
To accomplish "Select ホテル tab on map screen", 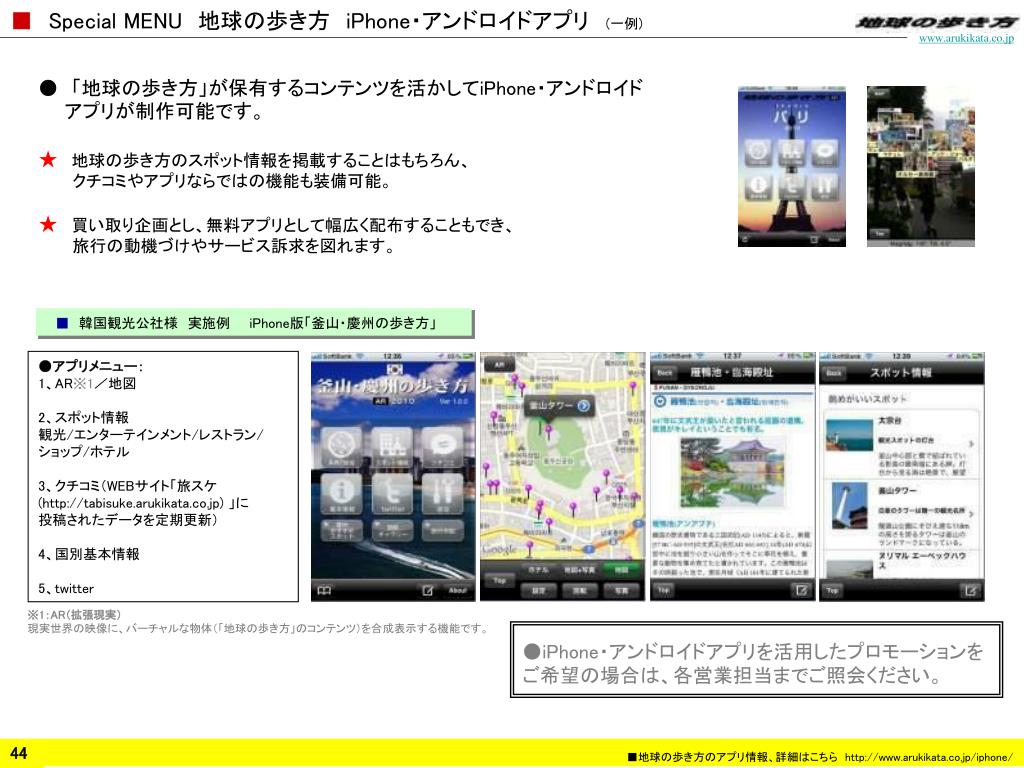I will tap(538, 569).
